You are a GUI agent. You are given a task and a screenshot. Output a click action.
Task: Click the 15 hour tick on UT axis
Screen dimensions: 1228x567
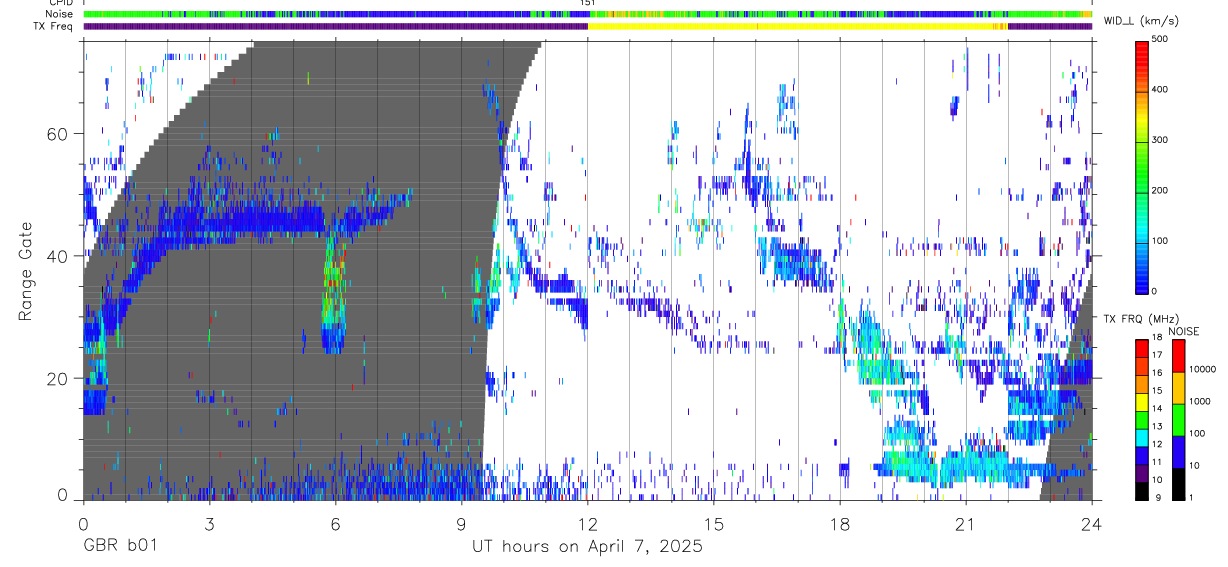(714, 525)
